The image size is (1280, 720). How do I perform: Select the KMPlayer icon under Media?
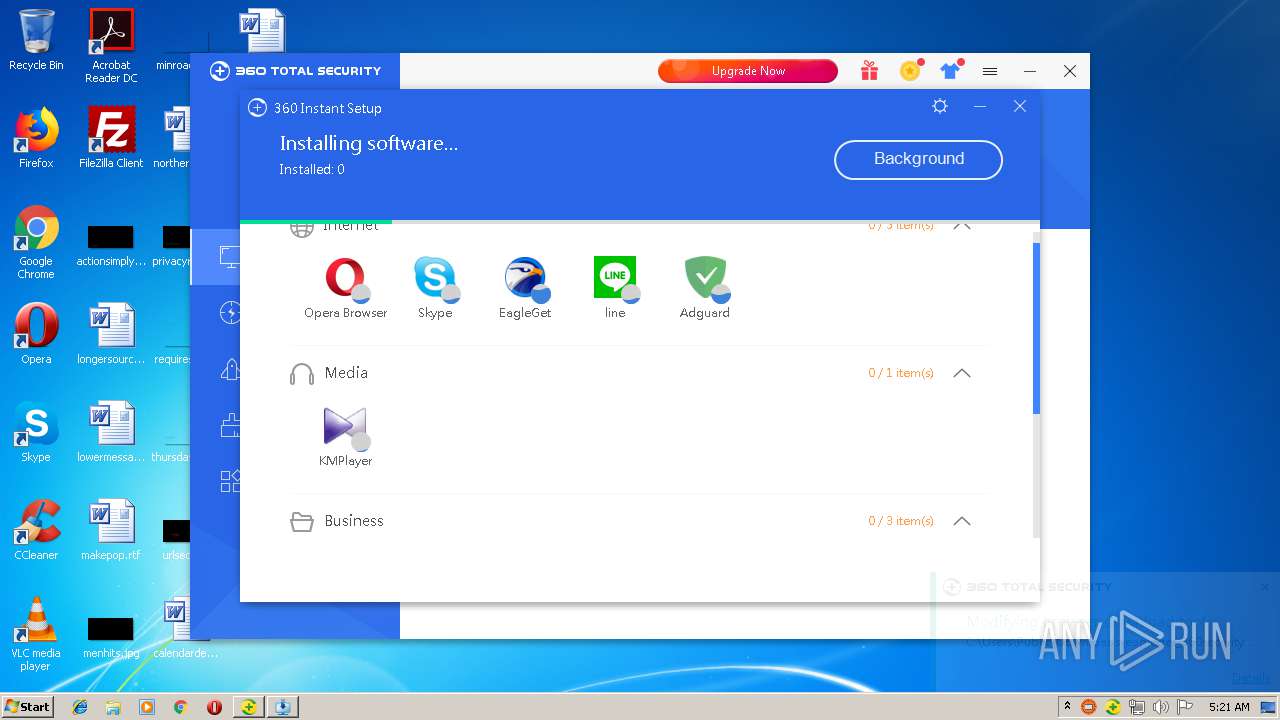345,427
